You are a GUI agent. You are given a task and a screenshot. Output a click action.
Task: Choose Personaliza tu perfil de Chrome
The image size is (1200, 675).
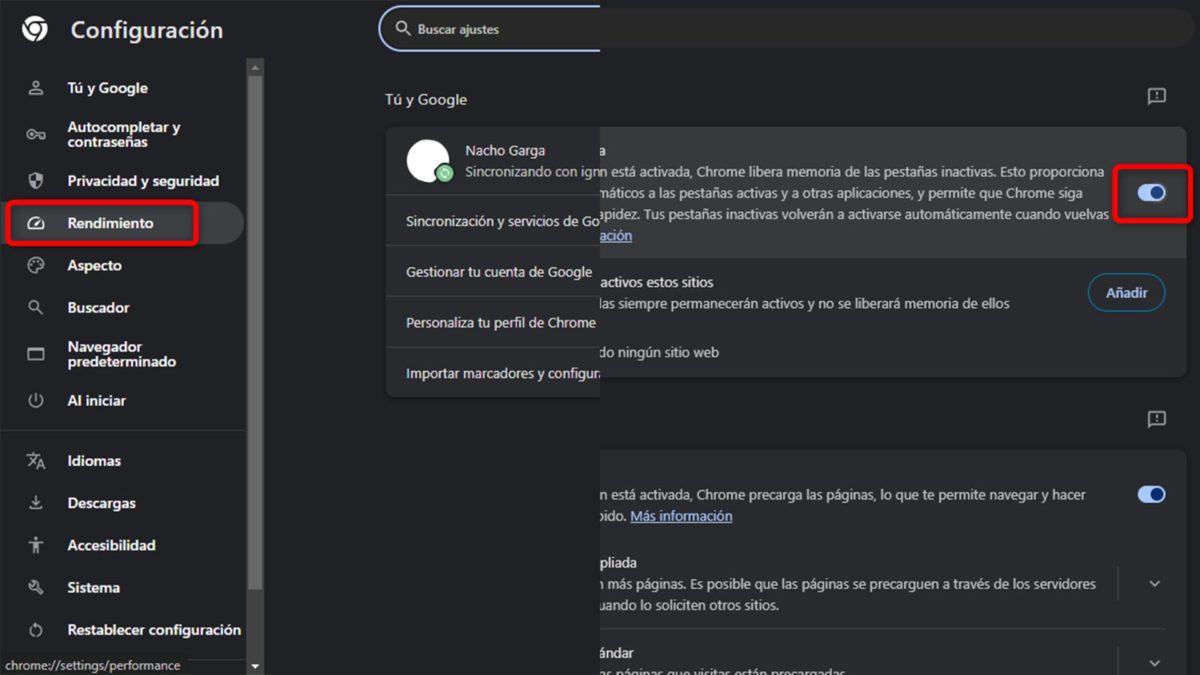(500, 322)
